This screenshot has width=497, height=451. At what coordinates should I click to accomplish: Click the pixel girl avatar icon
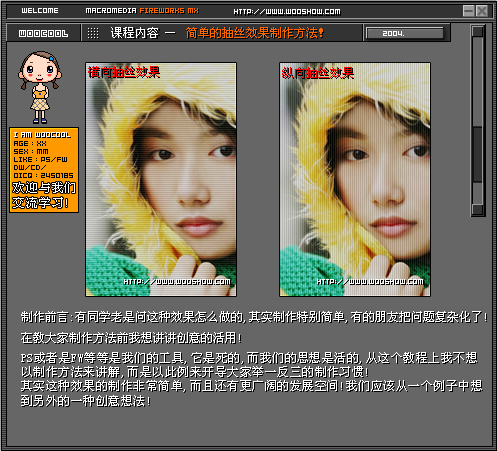point(40,87)
